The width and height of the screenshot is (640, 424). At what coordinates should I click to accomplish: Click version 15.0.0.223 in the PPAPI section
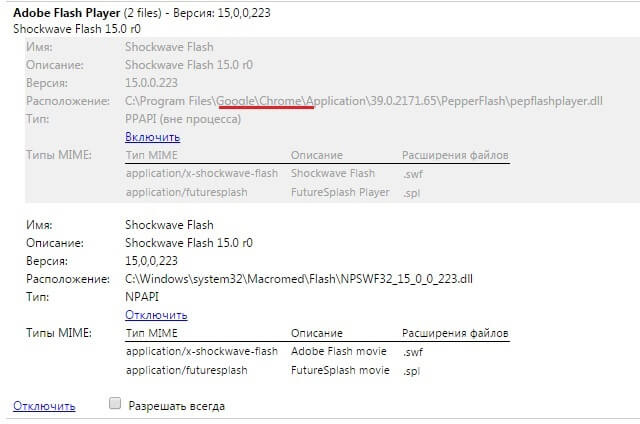(x=151, y=83)
